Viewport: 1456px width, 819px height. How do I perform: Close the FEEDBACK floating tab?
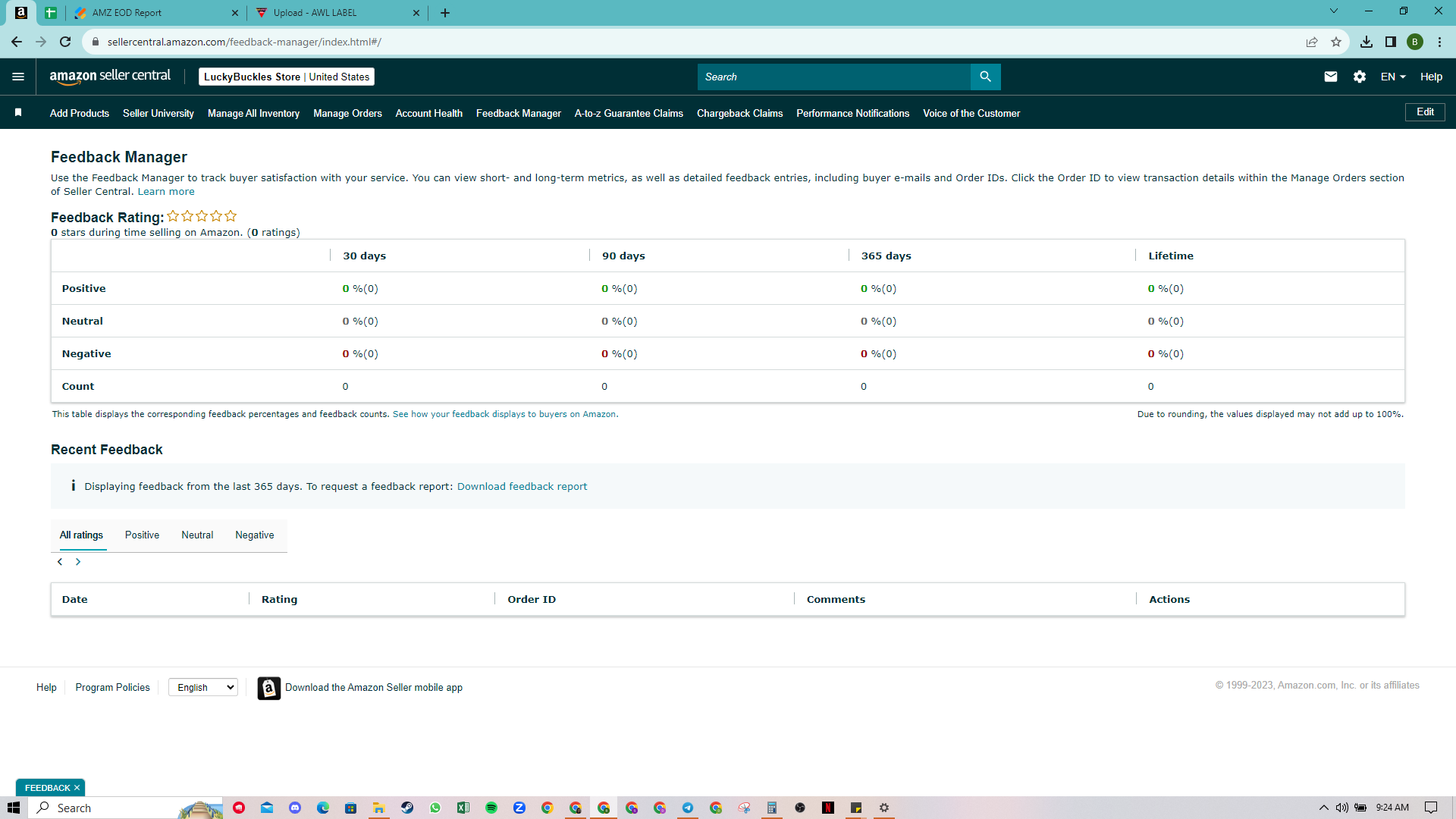point(77,788)
